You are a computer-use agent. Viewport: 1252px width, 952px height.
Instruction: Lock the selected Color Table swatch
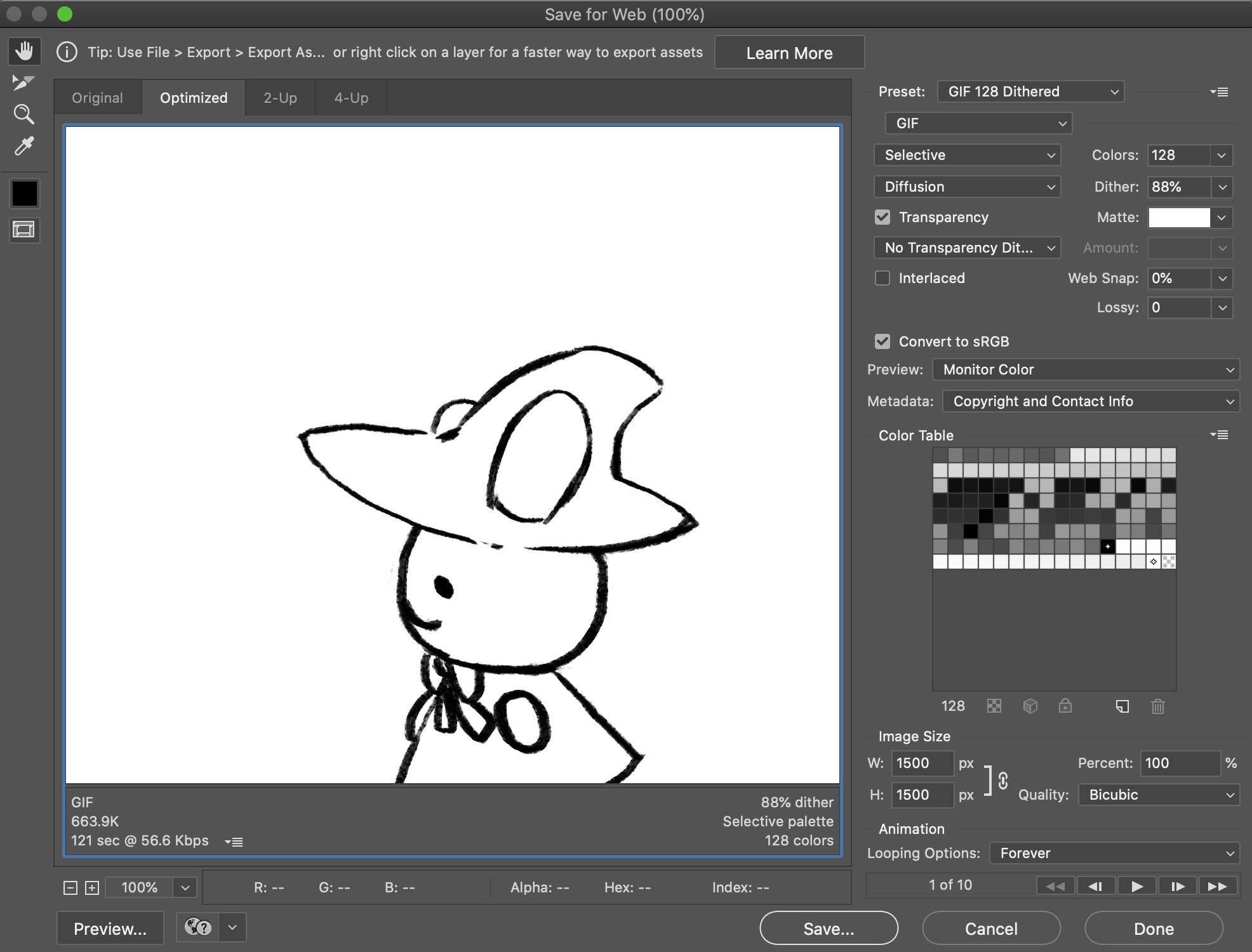click(1066, 706)
